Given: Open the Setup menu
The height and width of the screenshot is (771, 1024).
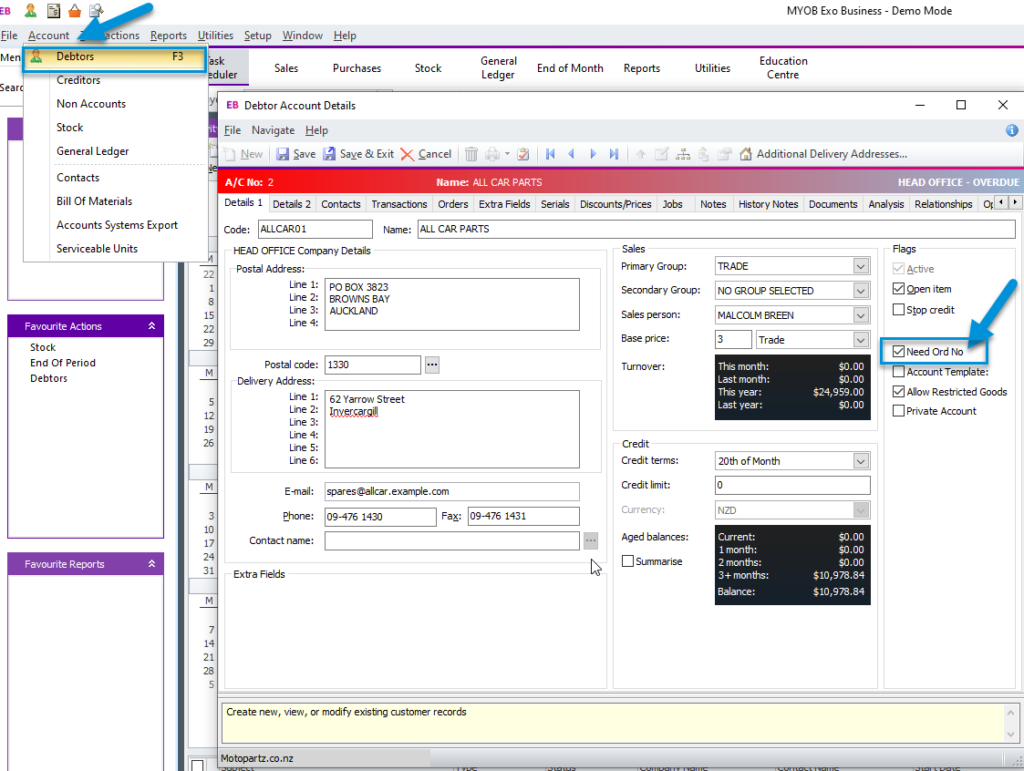Looking at the screenshot, I should point(258,35).
